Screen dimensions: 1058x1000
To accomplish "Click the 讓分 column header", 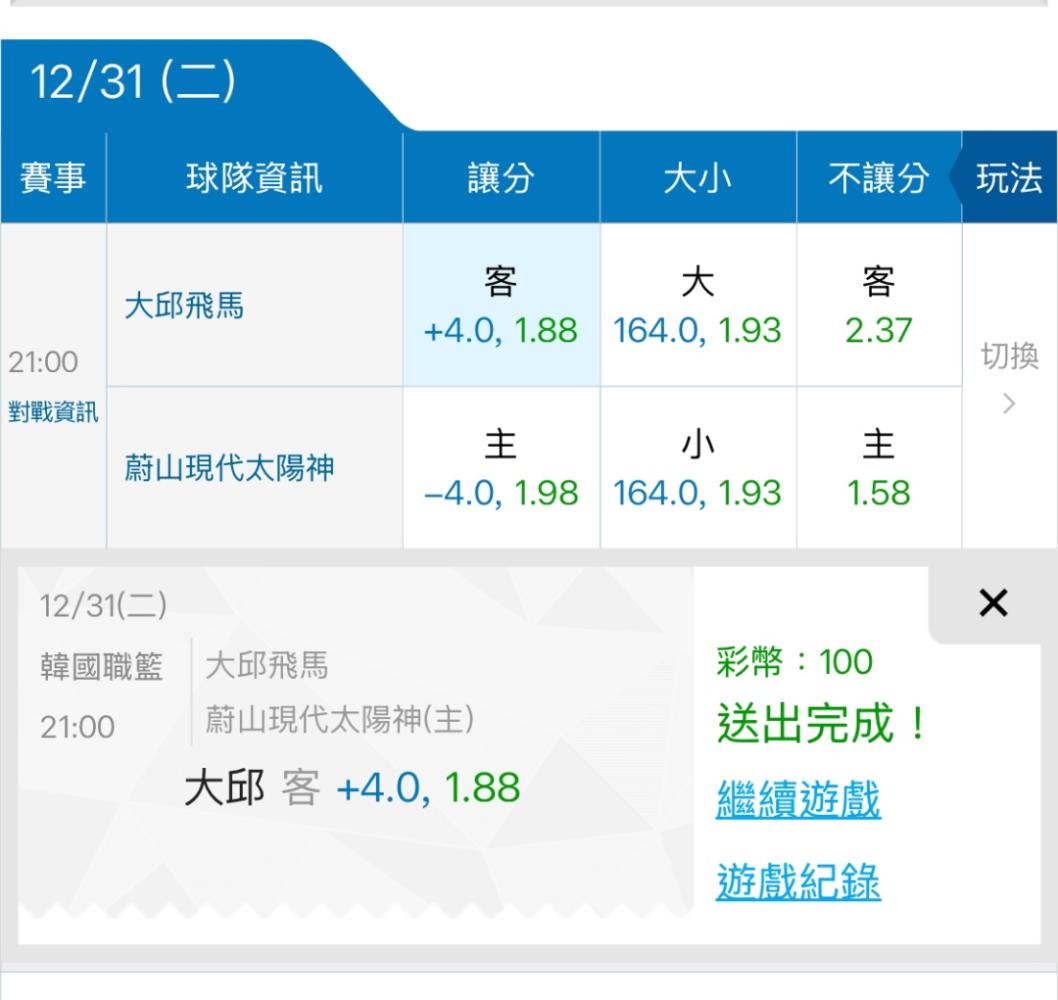I will 501,177.
